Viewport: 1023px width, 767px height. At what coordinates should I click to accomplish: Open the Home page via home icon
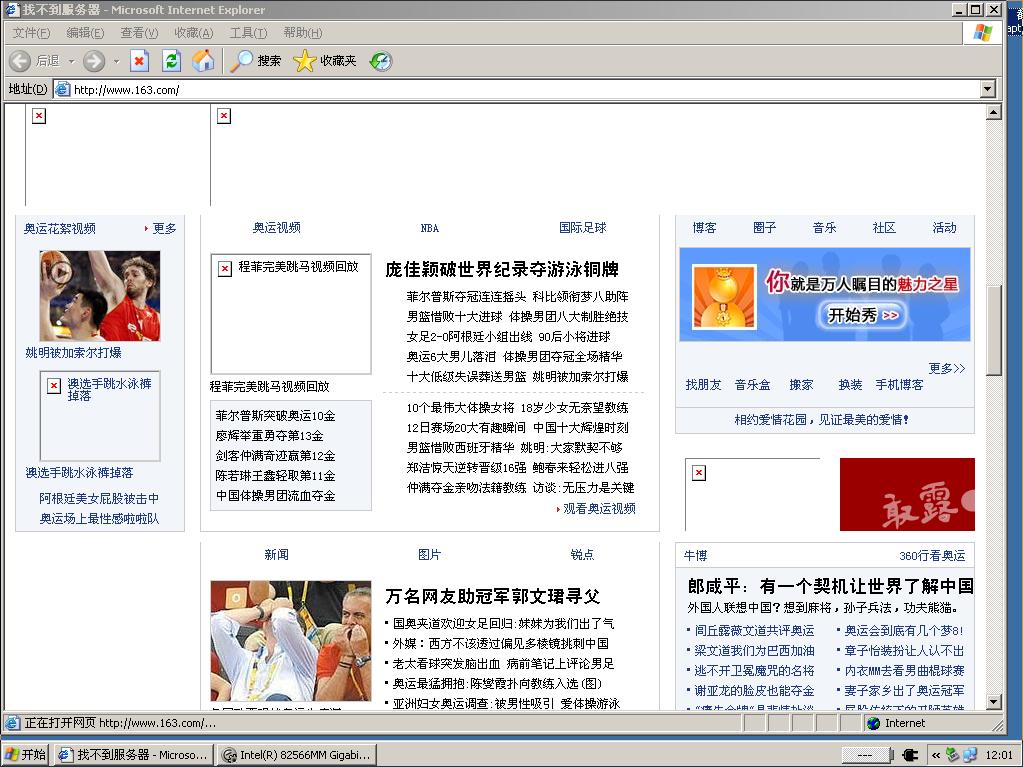pos(203,60)
